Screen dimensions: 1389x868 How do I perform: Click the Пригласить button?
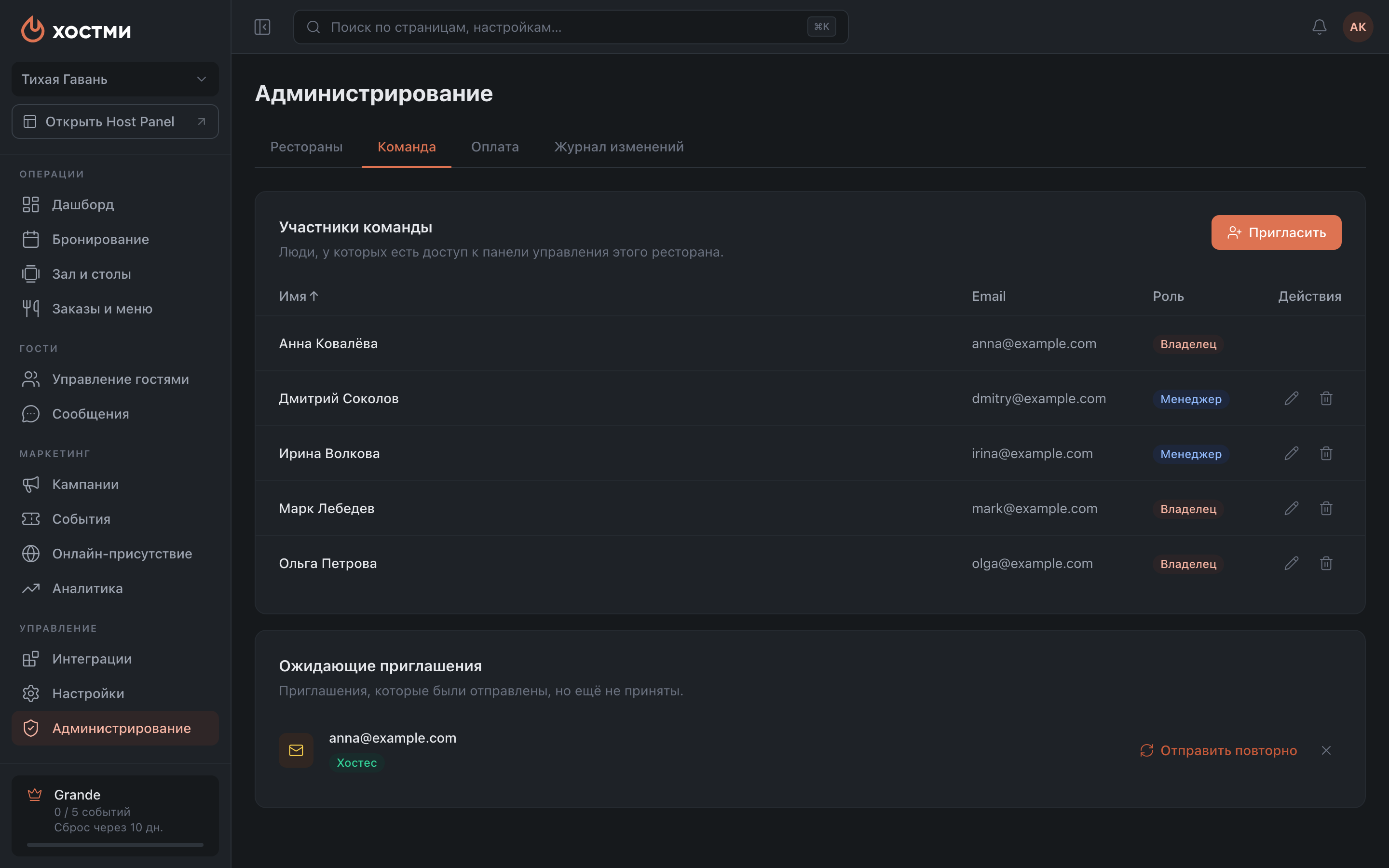point(1276,232)
